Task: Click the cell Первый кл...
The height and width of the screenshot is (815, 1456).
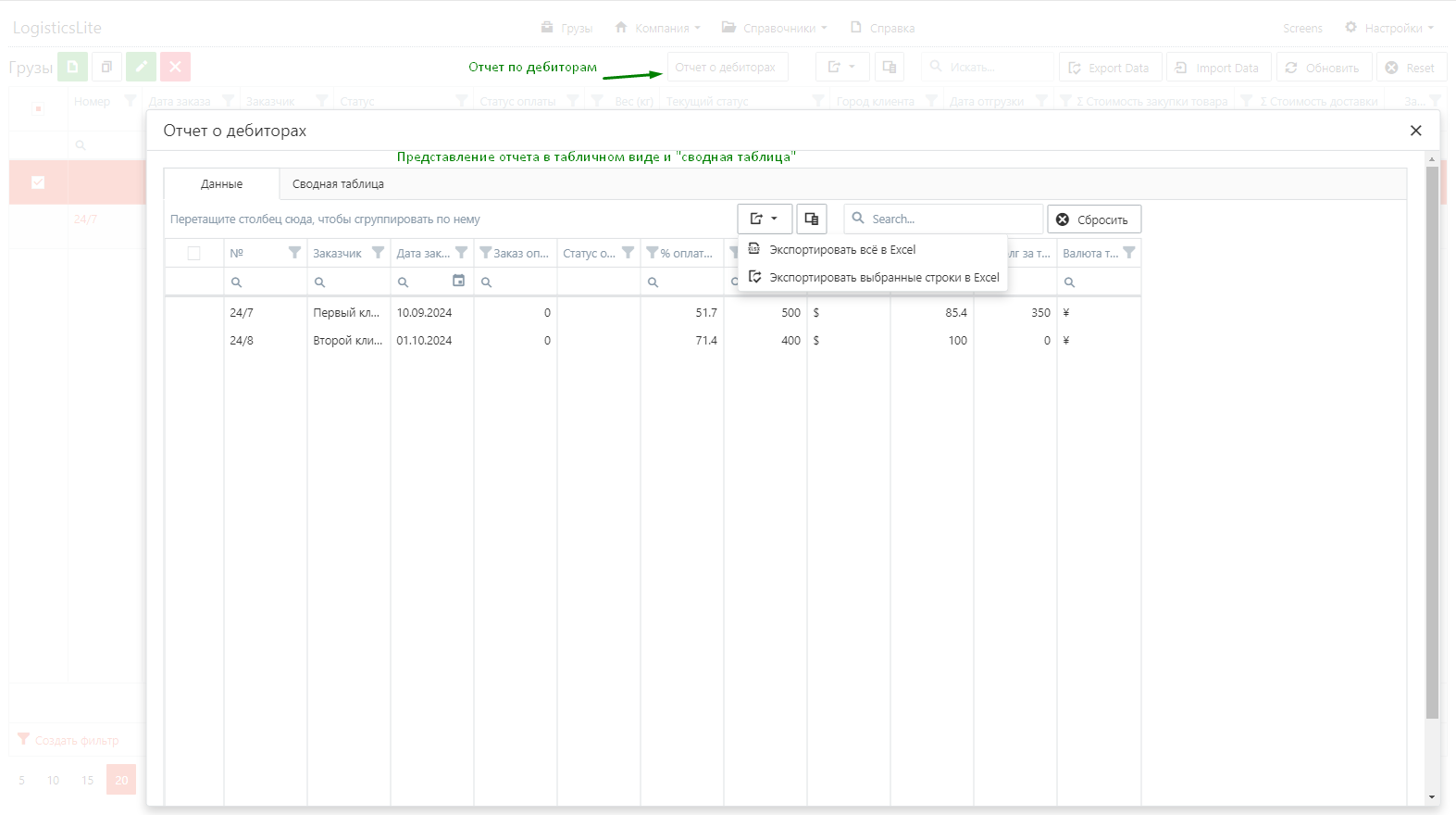Action: coord(347,313)
